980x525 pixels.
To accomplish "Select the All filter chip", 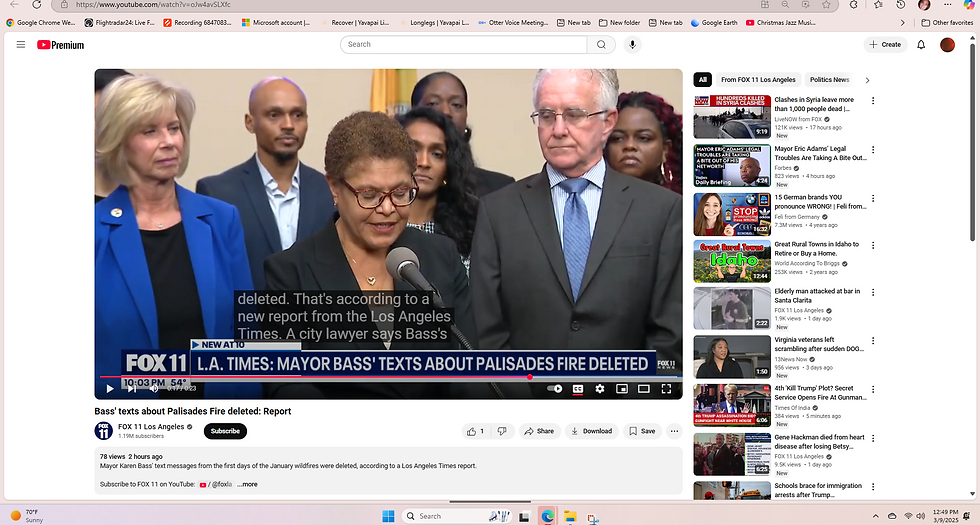I will pyautogui.click(x=702, y=79).
